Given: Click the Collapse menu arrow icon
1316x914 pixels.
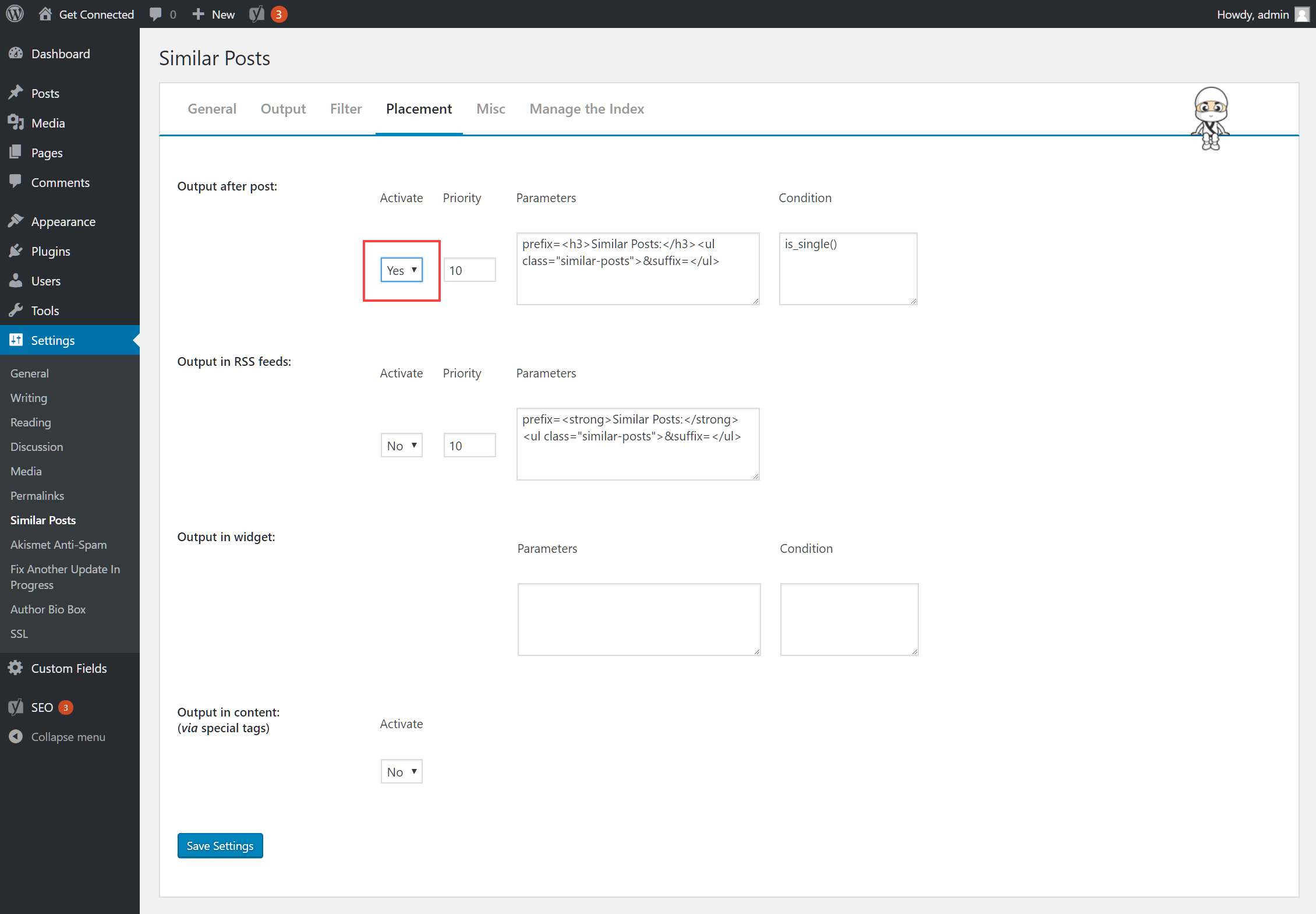Looking at the screenshot, I should [x=16, y=736].
